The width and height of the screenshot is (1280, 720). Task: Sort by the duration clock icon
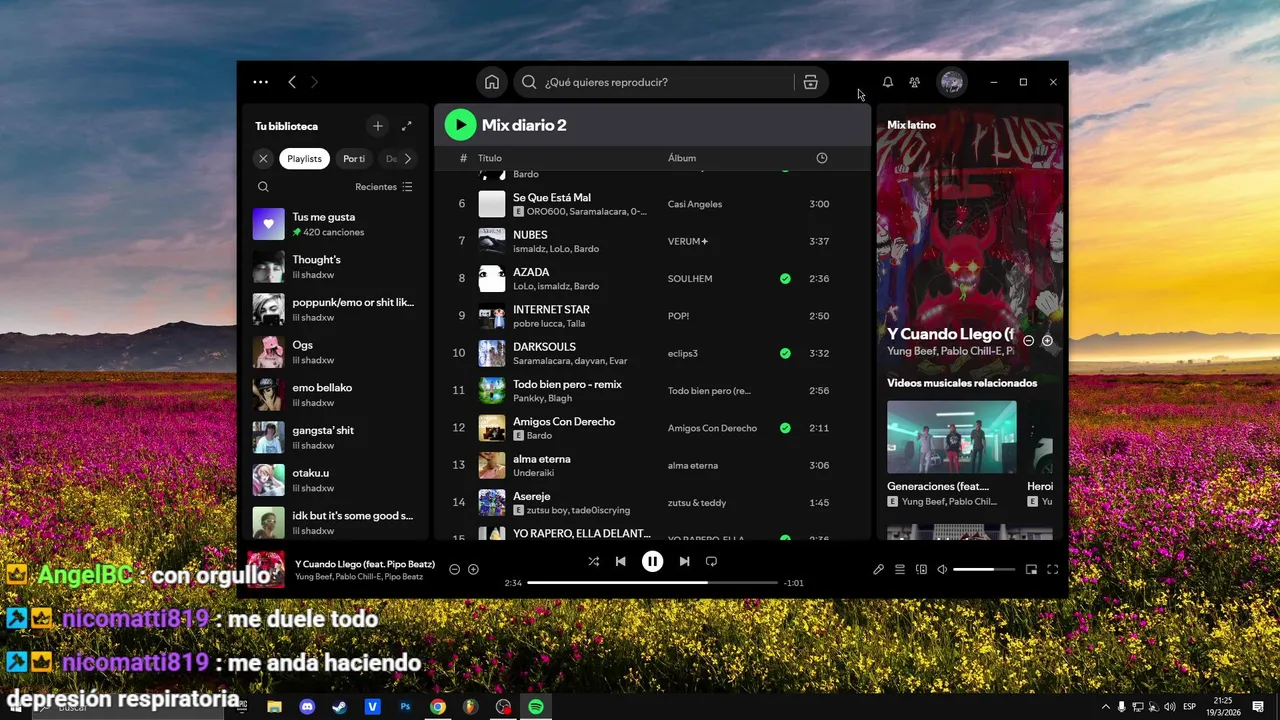coord(822,158)
